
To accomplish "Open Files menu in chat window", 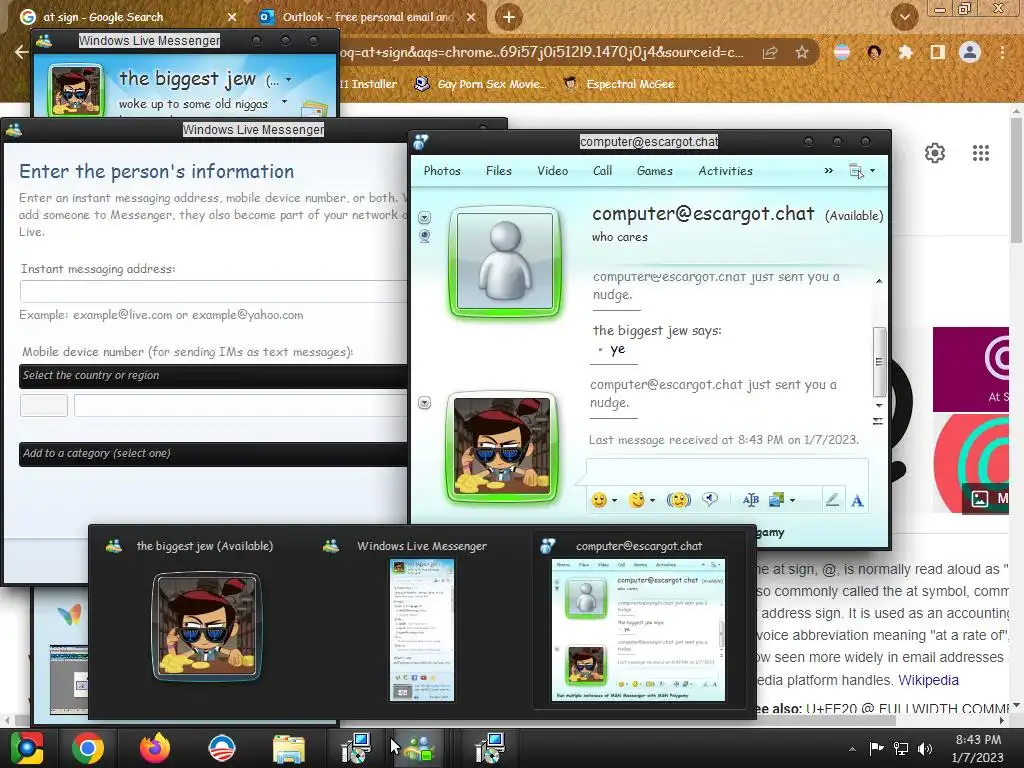I will [x=498, y=171].
